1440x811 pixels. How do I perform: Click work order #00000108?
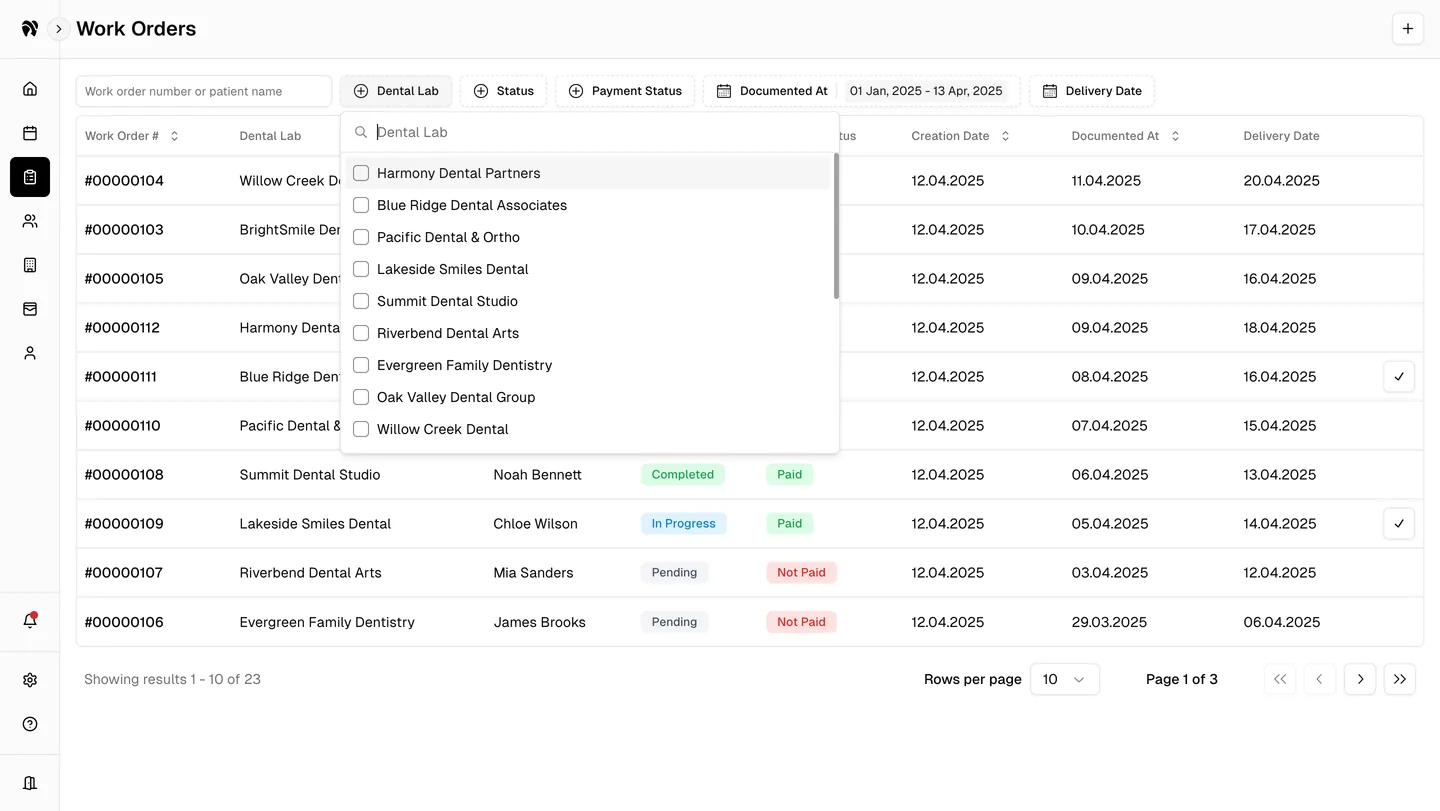click(x=124, y=475)
